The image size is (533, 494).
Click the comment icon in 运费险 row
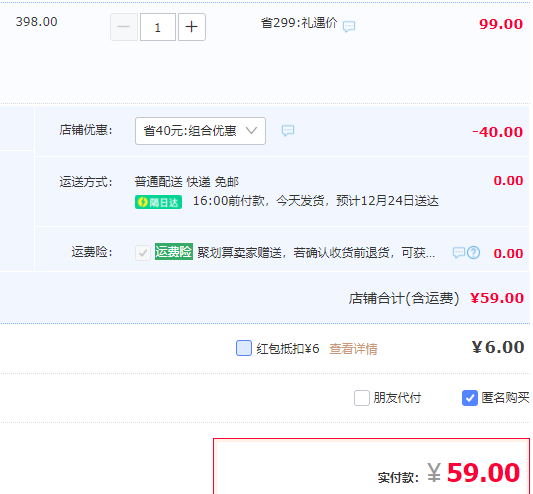(x=459, y=252)
